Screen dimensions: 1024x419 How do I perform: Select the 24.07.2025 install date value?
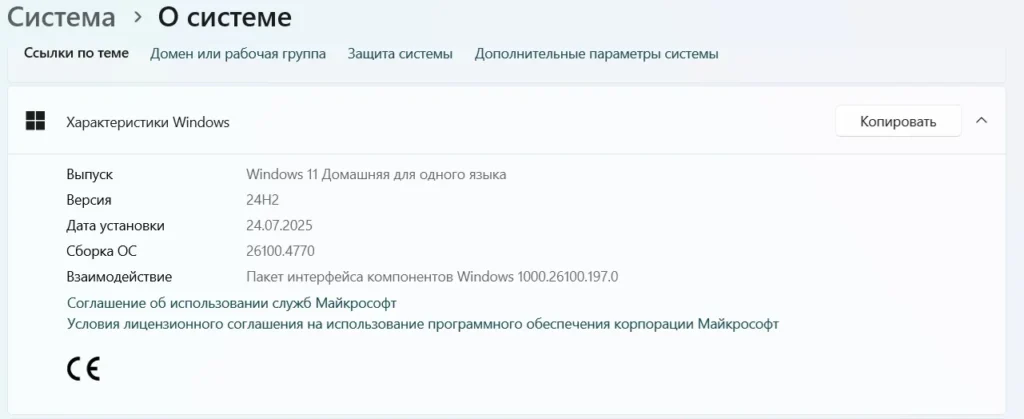click(280, 226)
